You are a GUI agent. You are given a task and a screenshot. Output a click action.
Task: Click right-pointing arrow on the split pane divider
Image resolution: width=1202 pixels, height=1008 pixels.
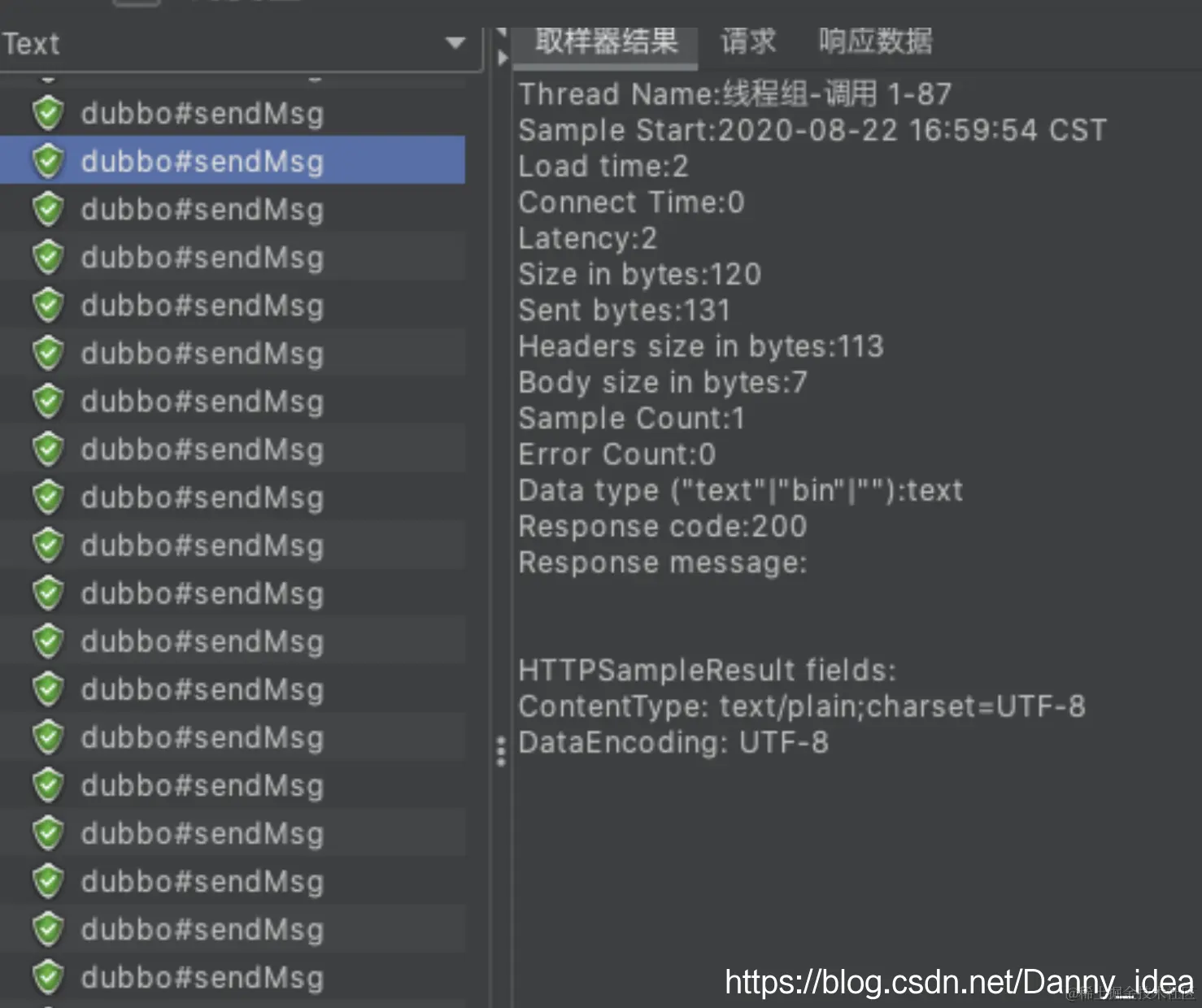(503, 58)
